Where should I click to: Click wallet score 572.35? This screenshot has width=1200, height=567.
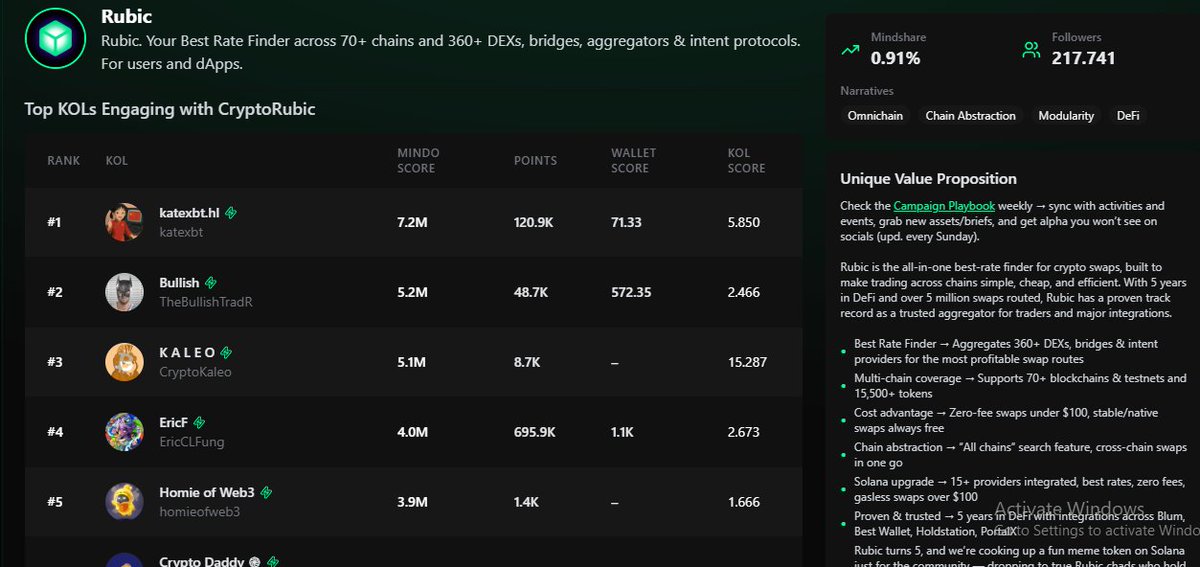pos(631,292)
